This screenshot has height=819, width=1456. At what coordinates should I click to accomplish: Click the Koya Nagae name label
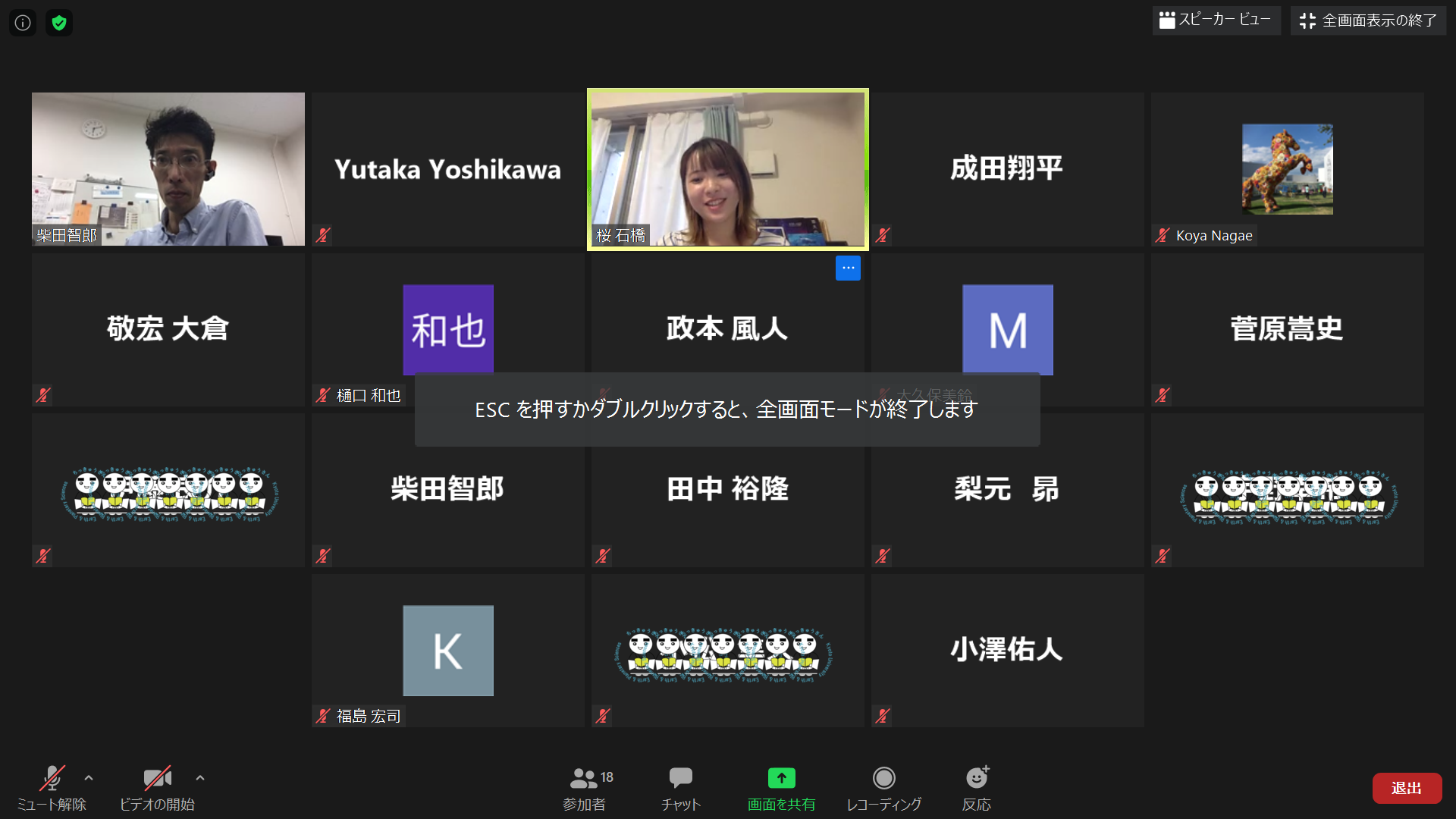(x=1214, y=236)
